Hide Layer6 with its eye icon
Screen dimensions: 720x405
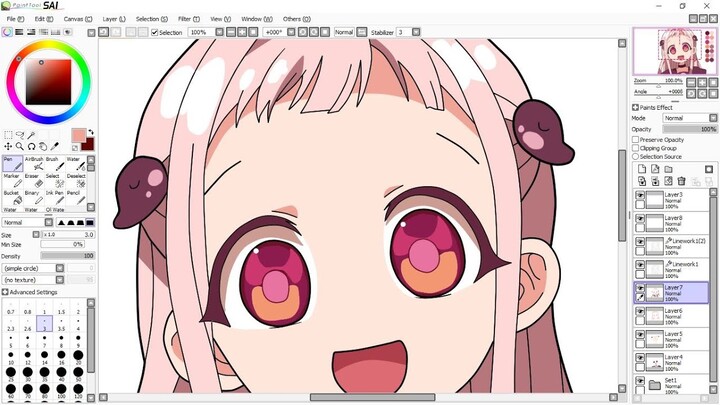pos(640,311)
